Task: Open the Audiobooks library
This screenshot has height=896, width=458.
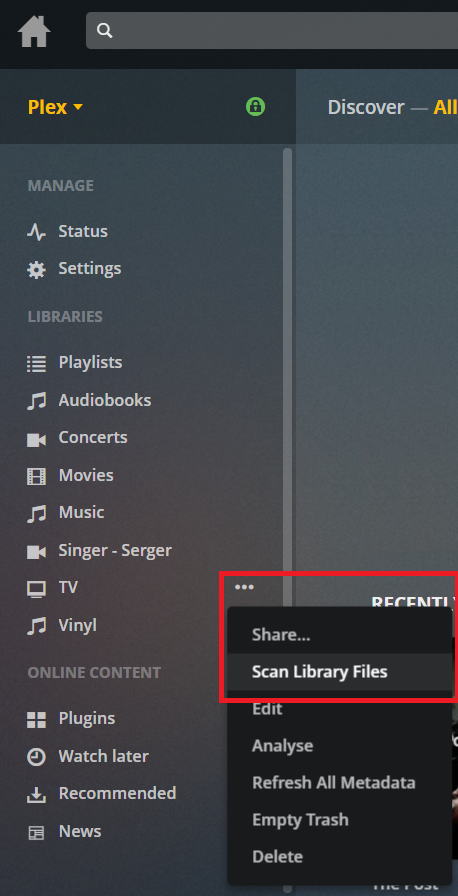Action: (x=105, y=400)
